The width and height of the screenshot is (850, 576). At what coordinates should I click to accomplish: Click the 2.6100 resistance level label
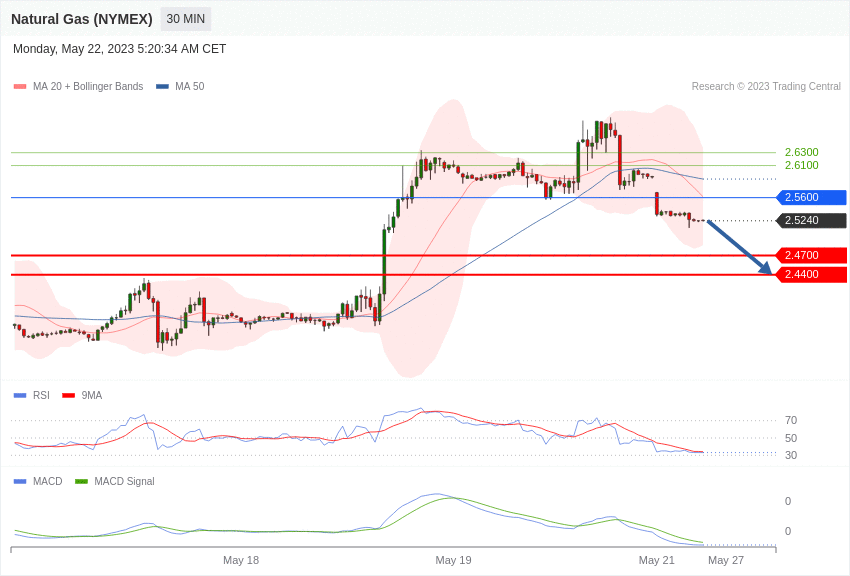click(x=802, y=165)
